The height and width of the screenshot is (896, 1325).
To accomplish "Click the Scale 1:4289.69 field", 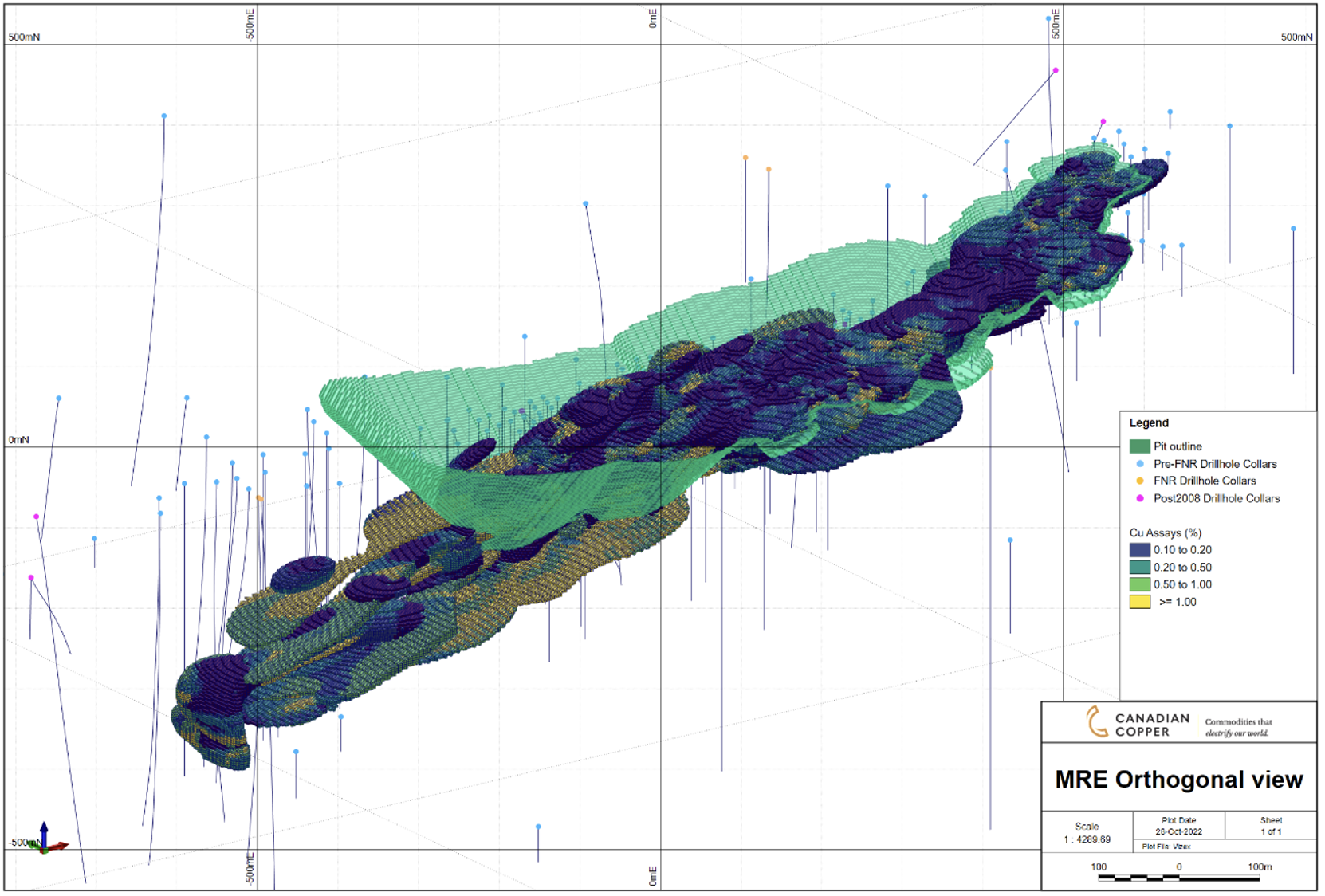I will 1087,833.
